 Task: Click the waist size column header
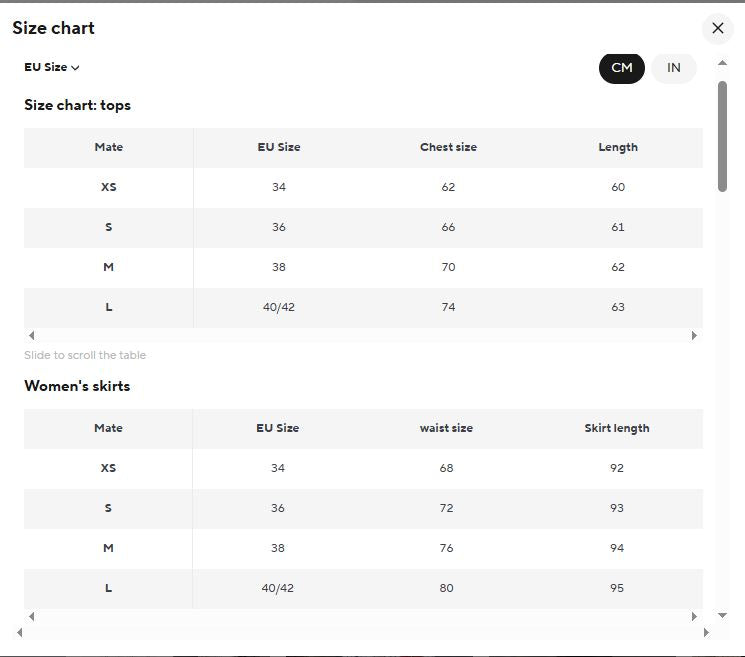tap(446, 428)
